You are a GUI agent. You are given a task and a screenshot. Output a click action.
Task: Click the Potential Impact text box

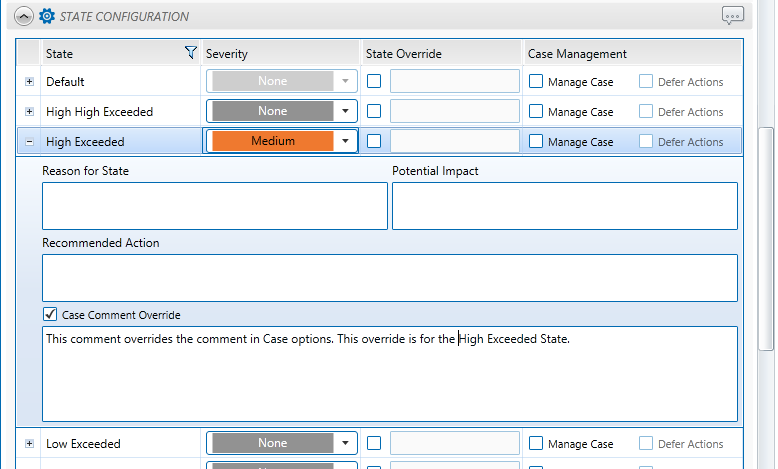565,206
